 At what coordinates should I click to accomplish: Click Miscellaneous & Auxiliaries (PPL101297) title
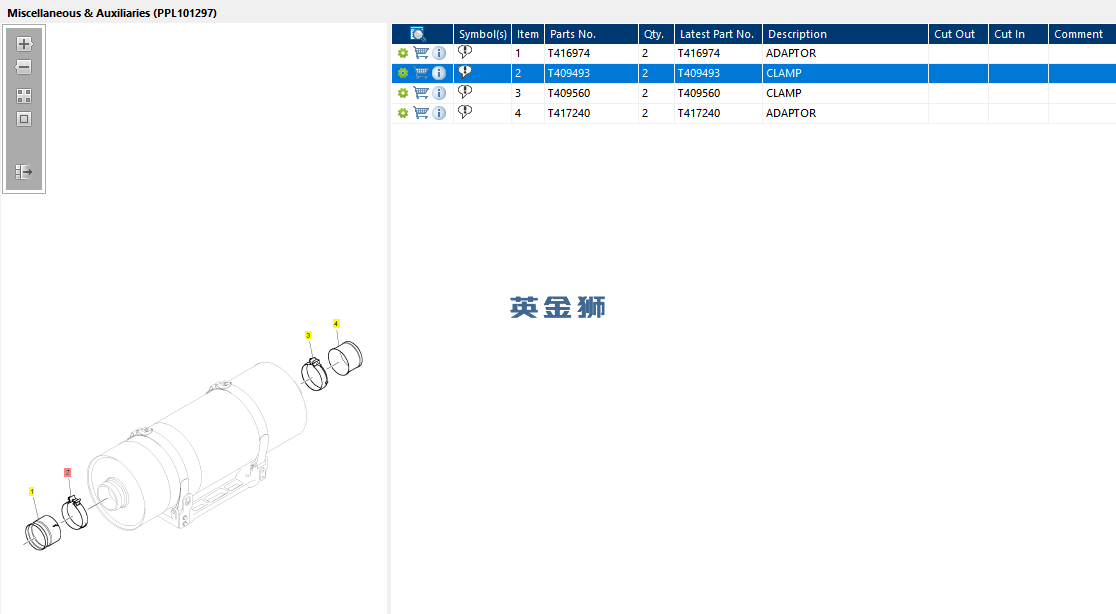tap(112, 13)
